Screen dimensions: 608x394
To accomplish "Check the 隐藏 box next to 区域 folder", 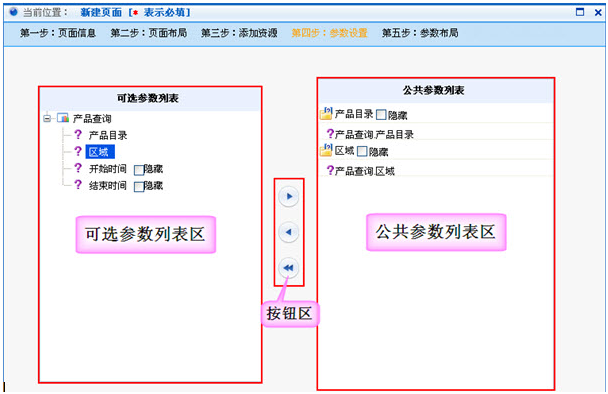I will click(362, 151).
